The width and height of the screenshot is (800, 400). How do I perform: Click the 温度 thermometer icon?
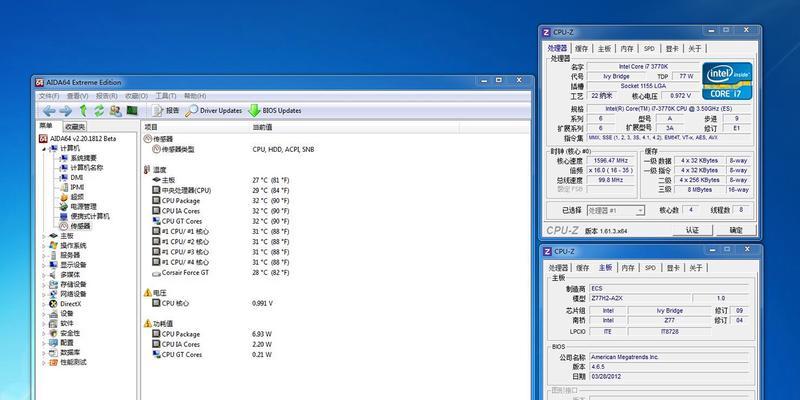[147, 169]
